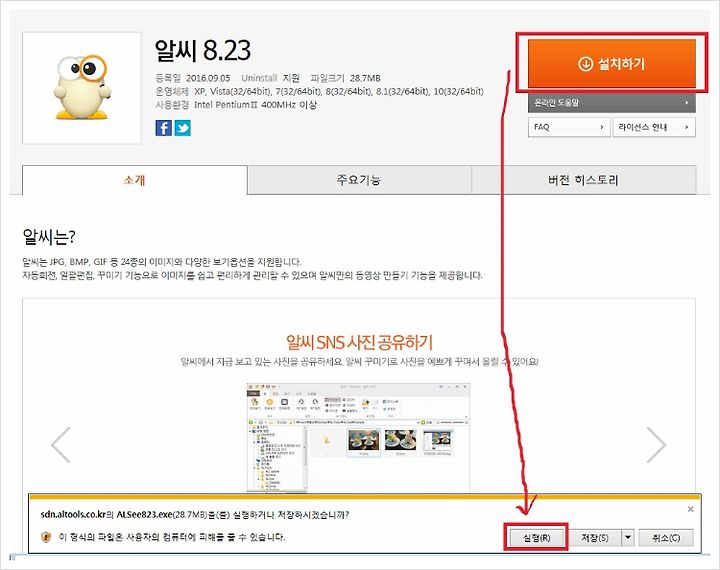Click 취소(C) cancel in download bar
720x570 pixels.
click(x=666, y=537)
